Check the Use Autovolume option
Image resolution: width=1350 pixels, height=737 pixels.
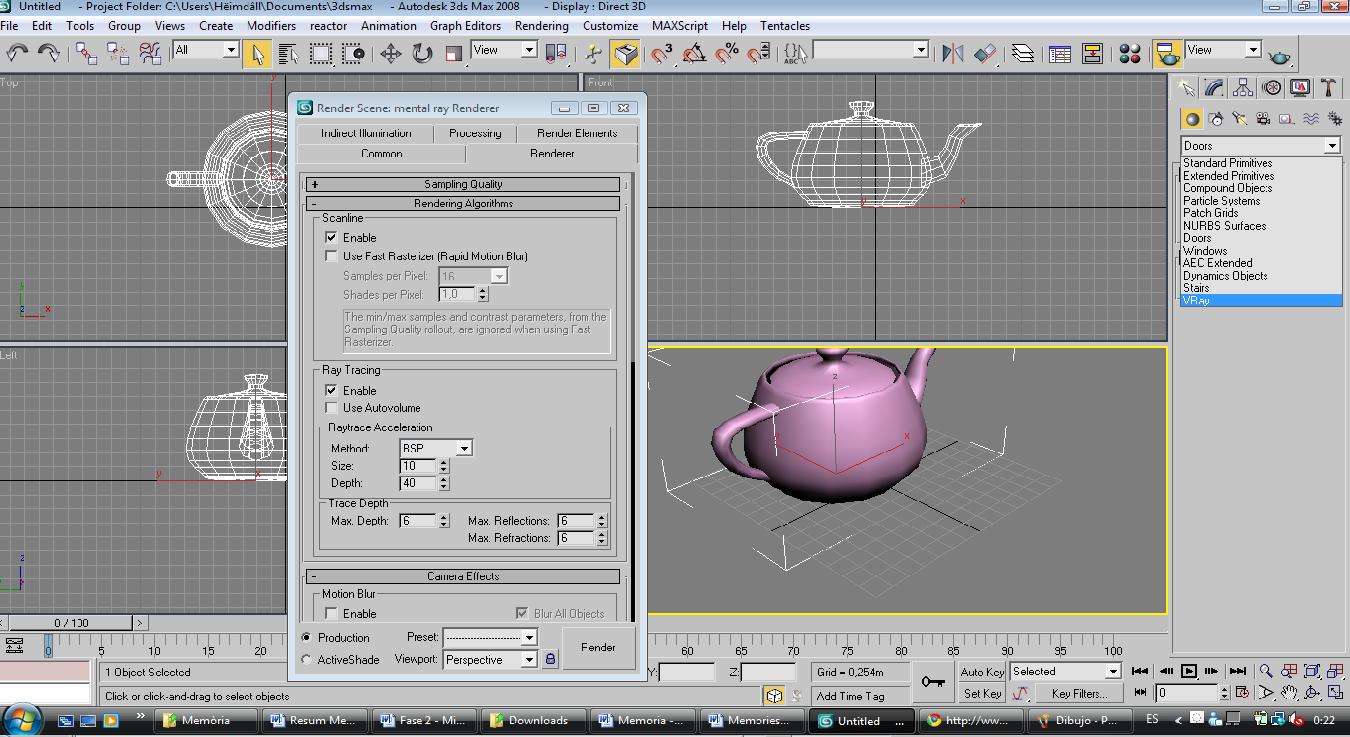pos(332,408)
